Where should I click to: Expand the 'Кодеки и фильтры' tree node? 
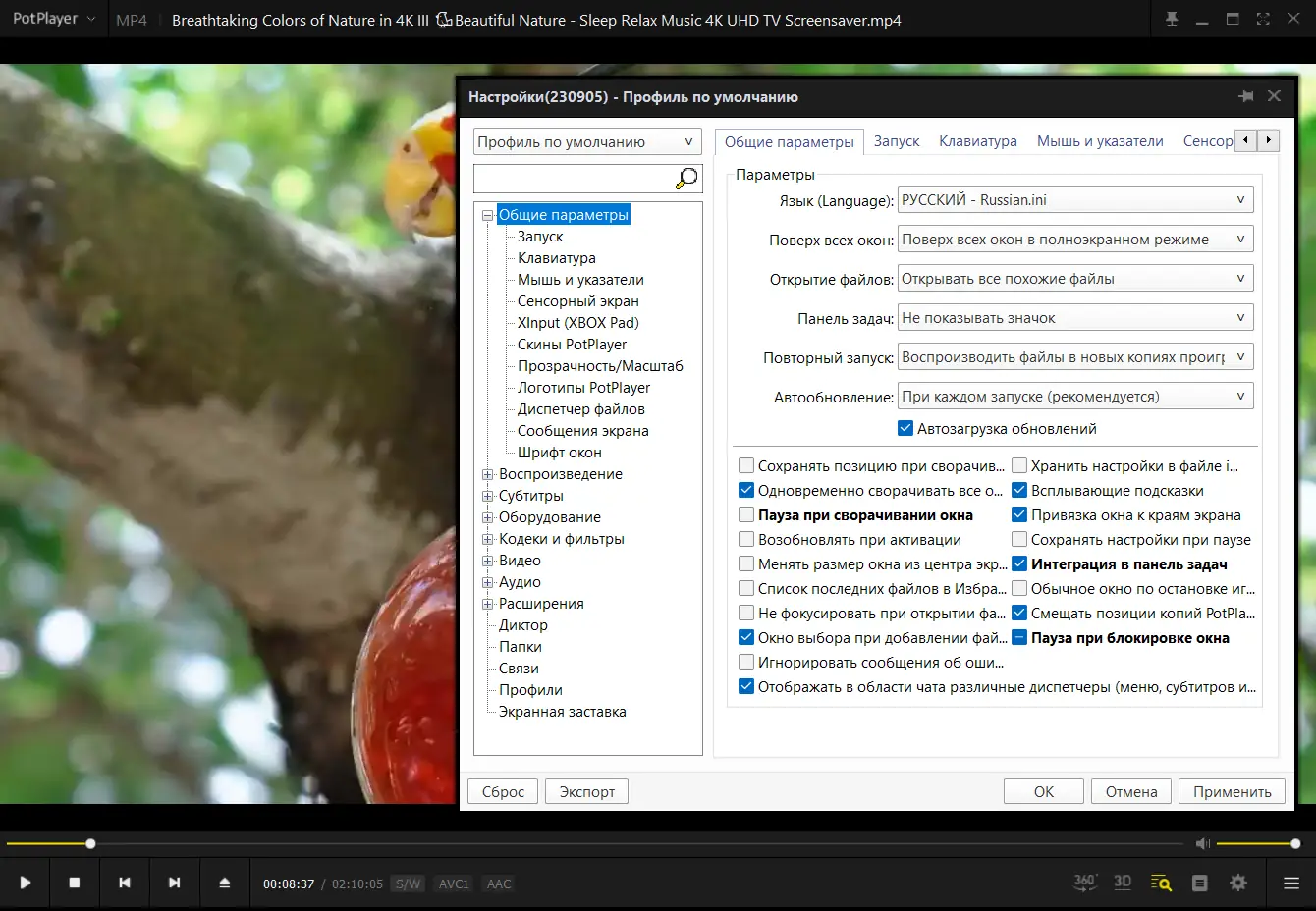(x=488, y=539)
